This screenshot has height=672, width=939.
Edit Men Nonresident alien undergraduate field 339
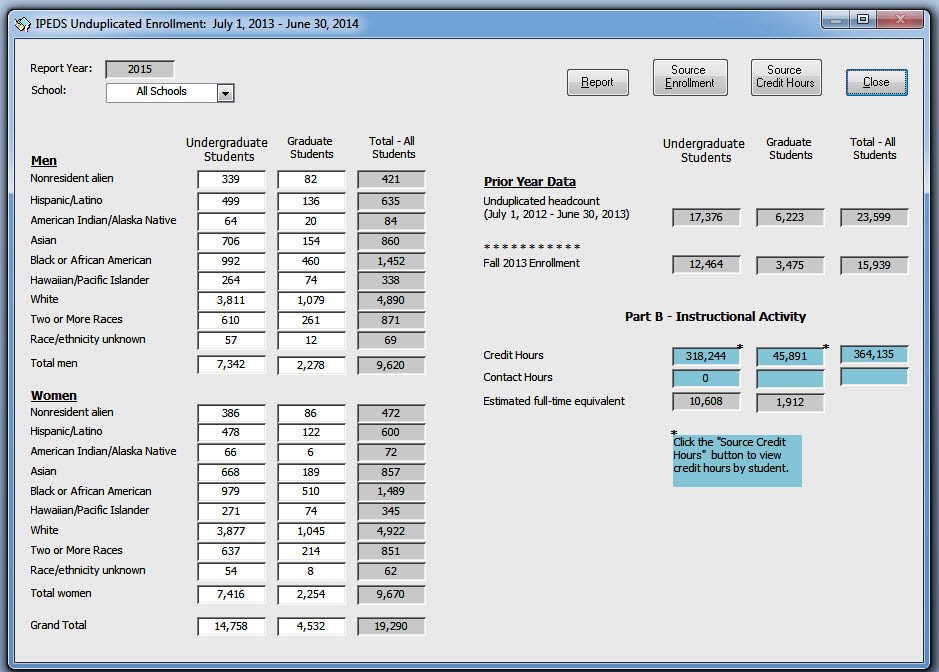point(231,180)
